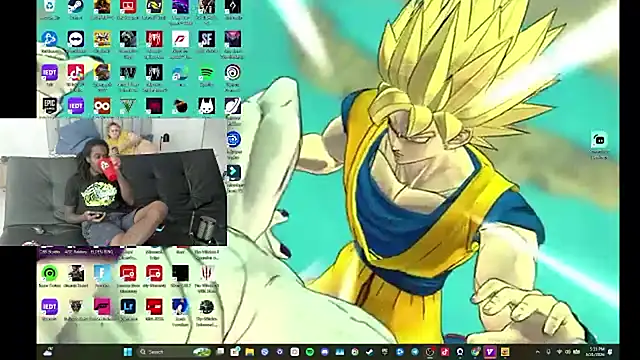Open the volume icon in system tray
Screen dimensions: 640x360
click(x=568, y=352)
